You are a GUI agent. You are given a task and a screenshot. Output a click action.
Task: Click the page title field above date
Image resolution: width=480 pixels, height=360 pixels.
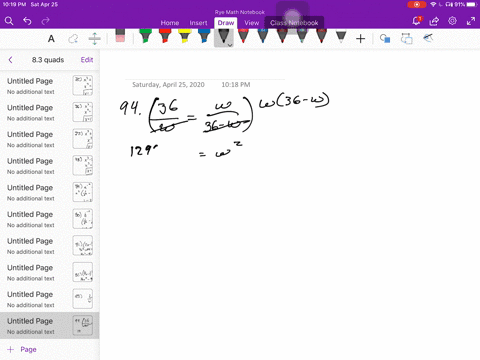205,72
